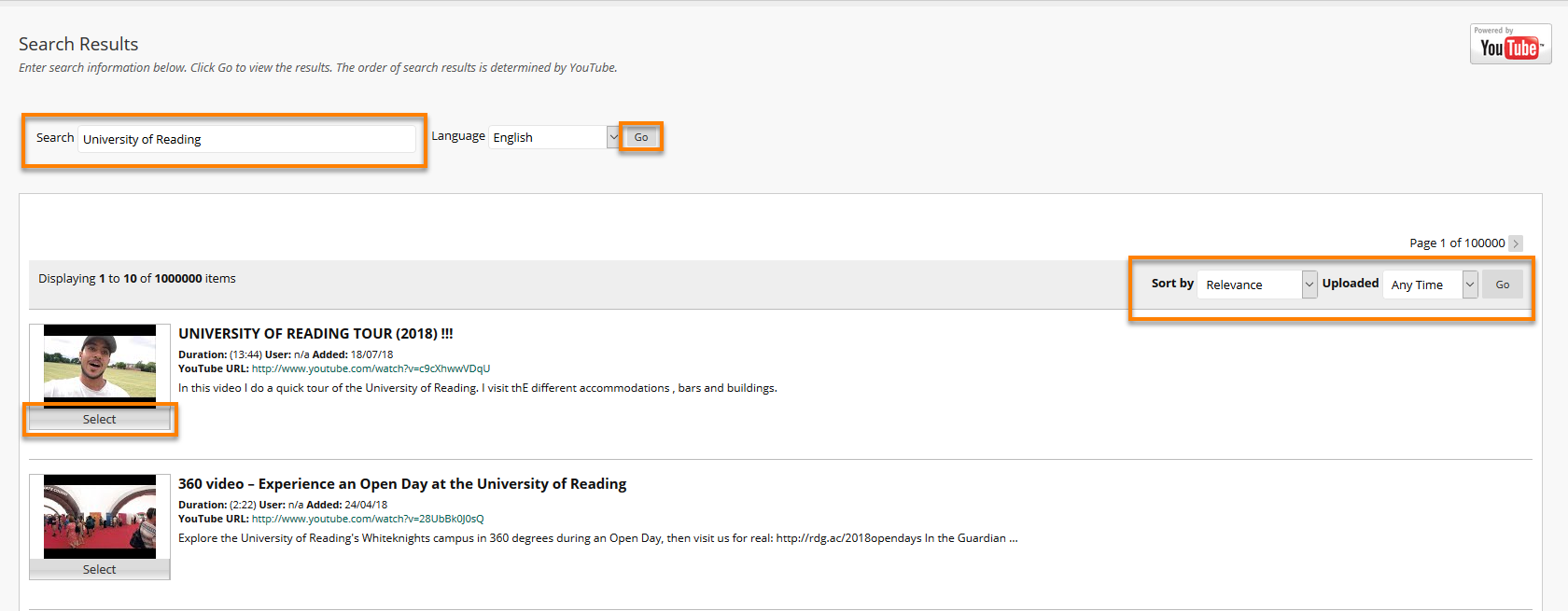Click the added date '18/07/18'
The height and width of the screenshot is (611, 1568).
coord(372,354)
